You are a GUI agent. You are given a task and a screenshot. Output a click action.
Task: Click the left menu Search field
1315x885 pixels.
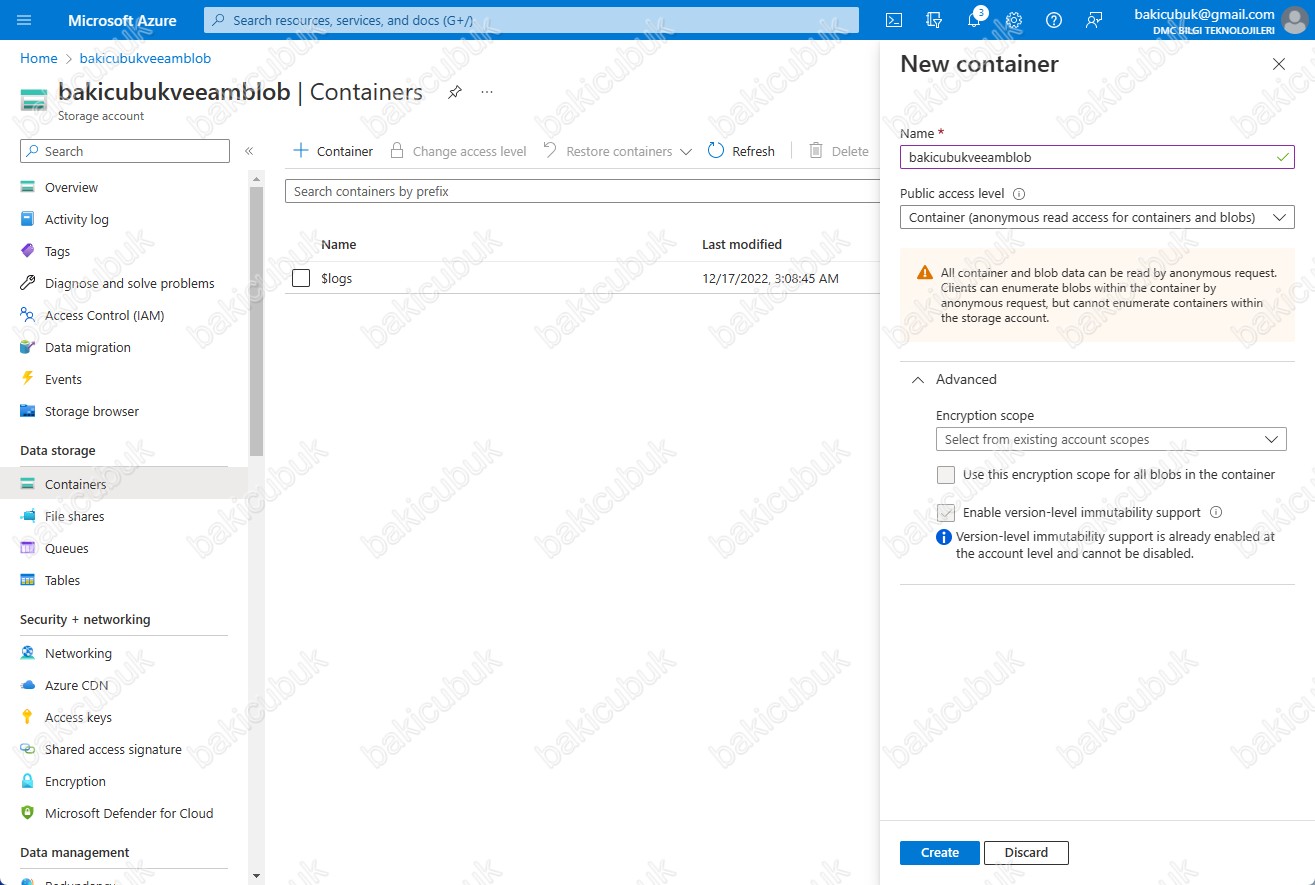pyautogui.click(x=125, y=151)
